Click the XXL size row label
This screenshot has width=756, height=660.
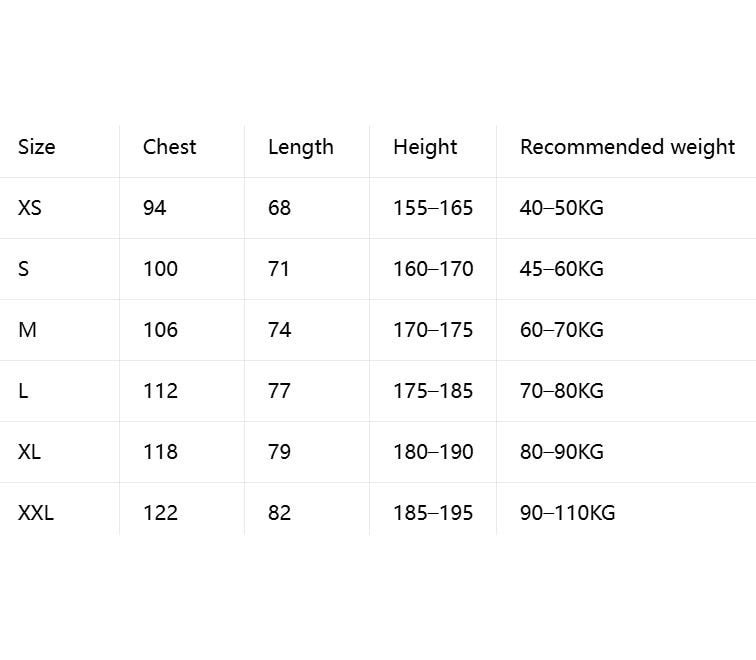click(36, 513)
